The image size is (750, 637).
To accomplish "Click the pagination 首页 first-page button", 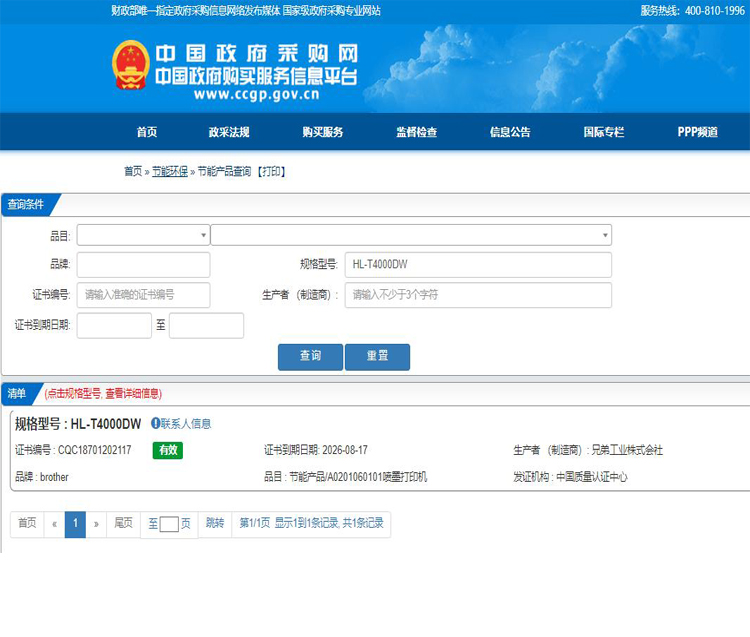I will click(27, 524).
